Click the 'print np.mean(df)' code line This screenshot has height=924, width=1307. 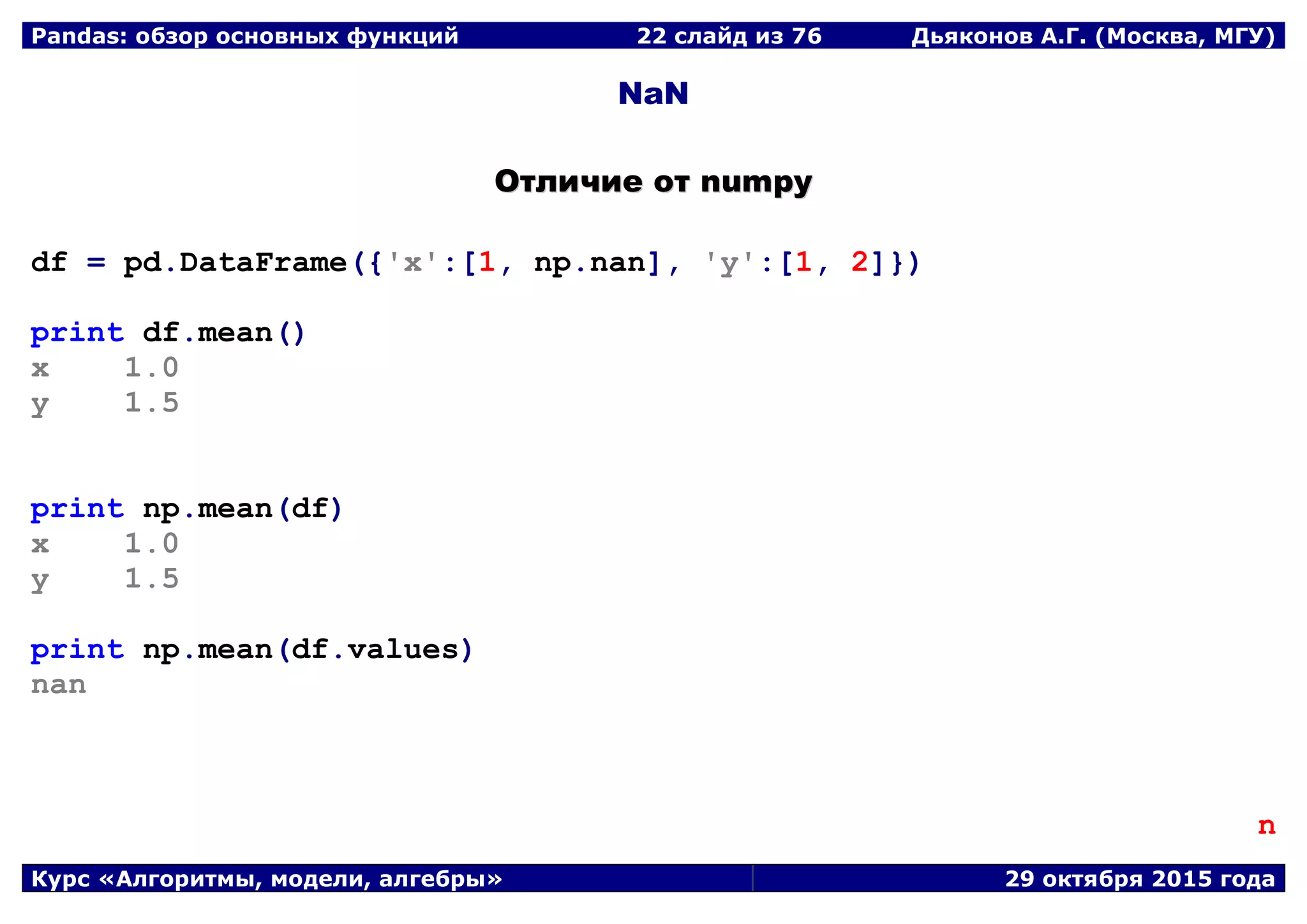pos(186,509)
